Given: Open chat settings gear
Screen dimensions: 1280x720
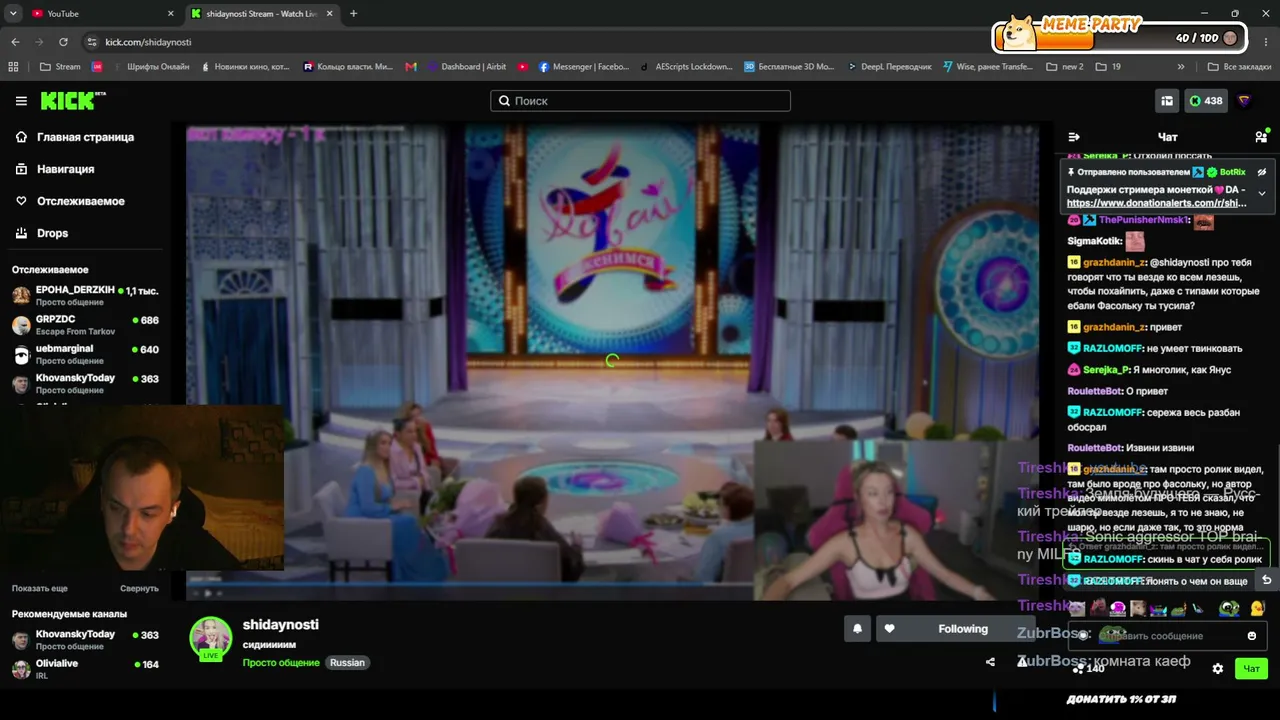Looking at the screenshot, I should pyautogui.click(x=1217, y=669).
